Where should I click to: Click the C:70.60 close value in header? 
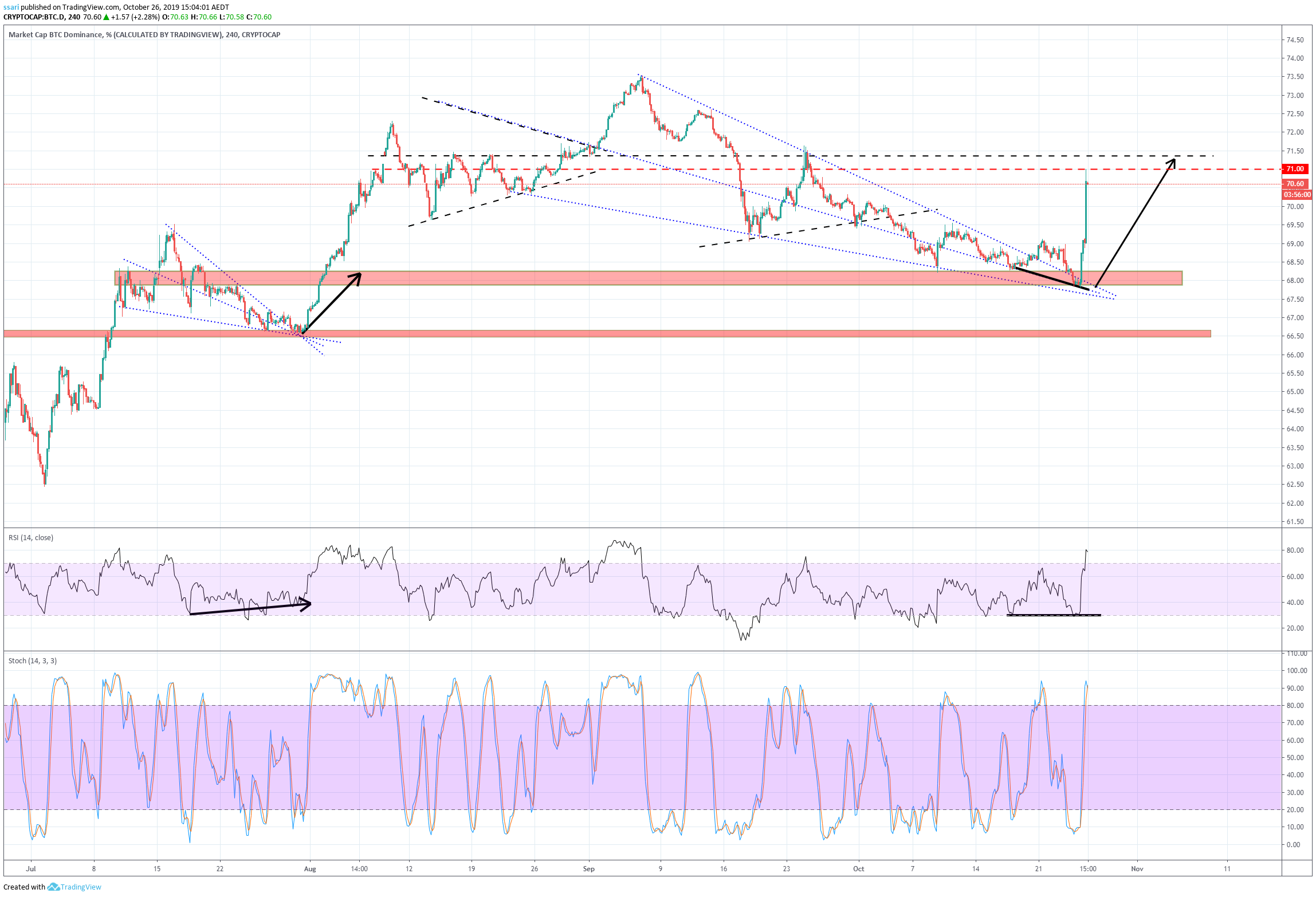click(x=259, y=17)
